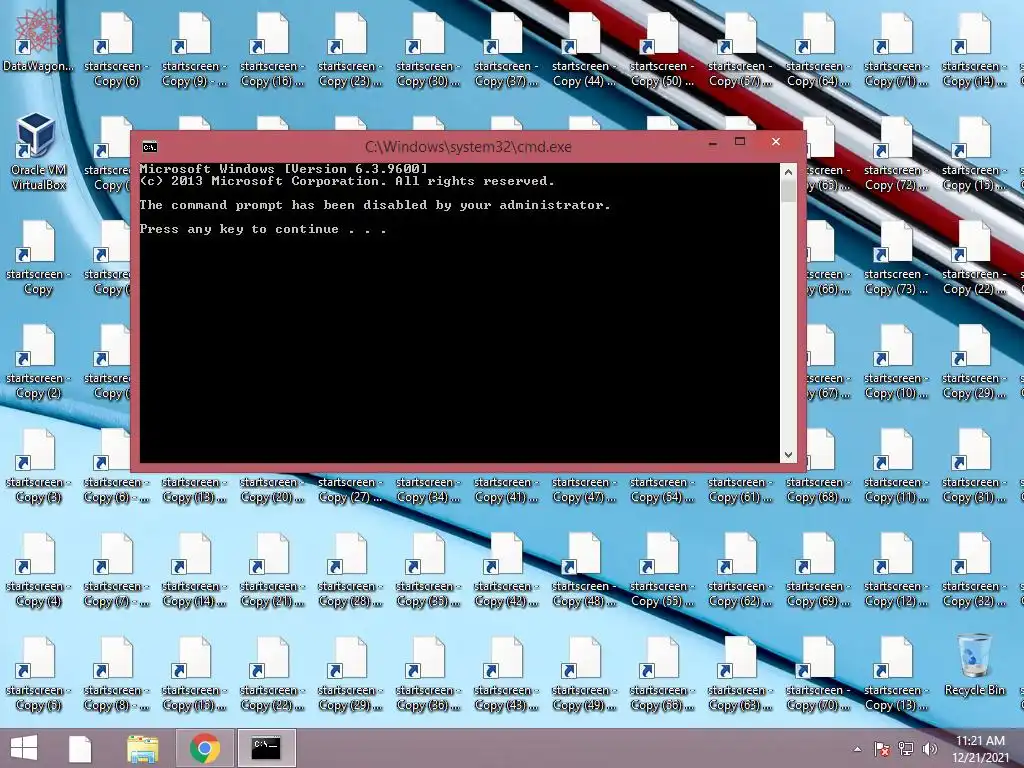This screenshot has height=768, width=1024.
Task: Launch Oracle VM VirtualBox from desktop
Action: [x=38, y=151]
